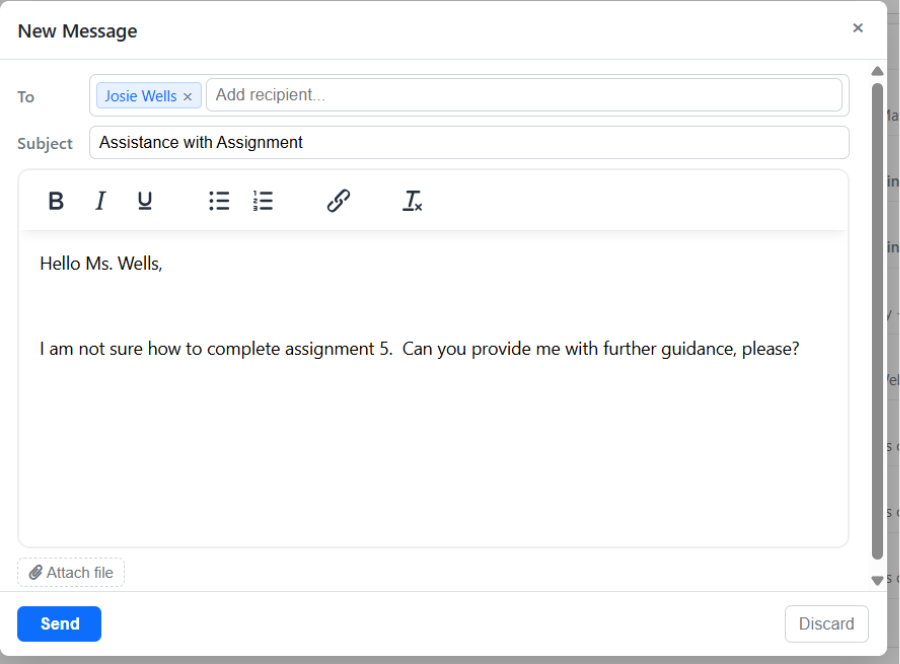Focus the Add recipient field
Image resolution: width=900 pixels, height=664 pixels.
524,95
